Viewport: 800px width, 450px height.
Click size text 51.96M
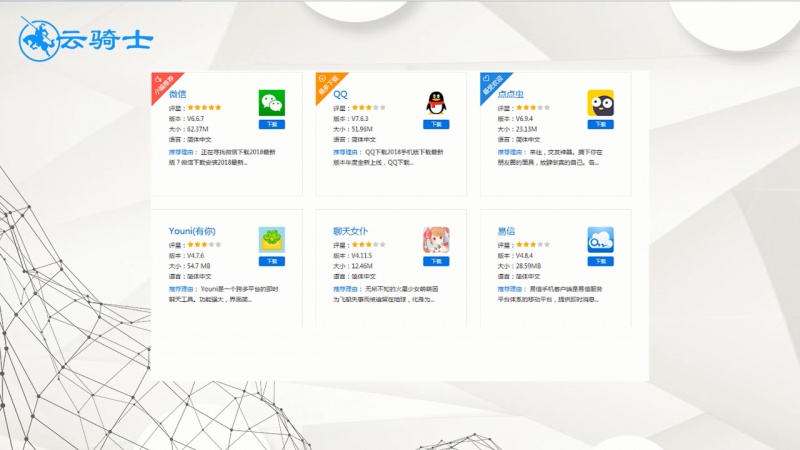[362, 129]
